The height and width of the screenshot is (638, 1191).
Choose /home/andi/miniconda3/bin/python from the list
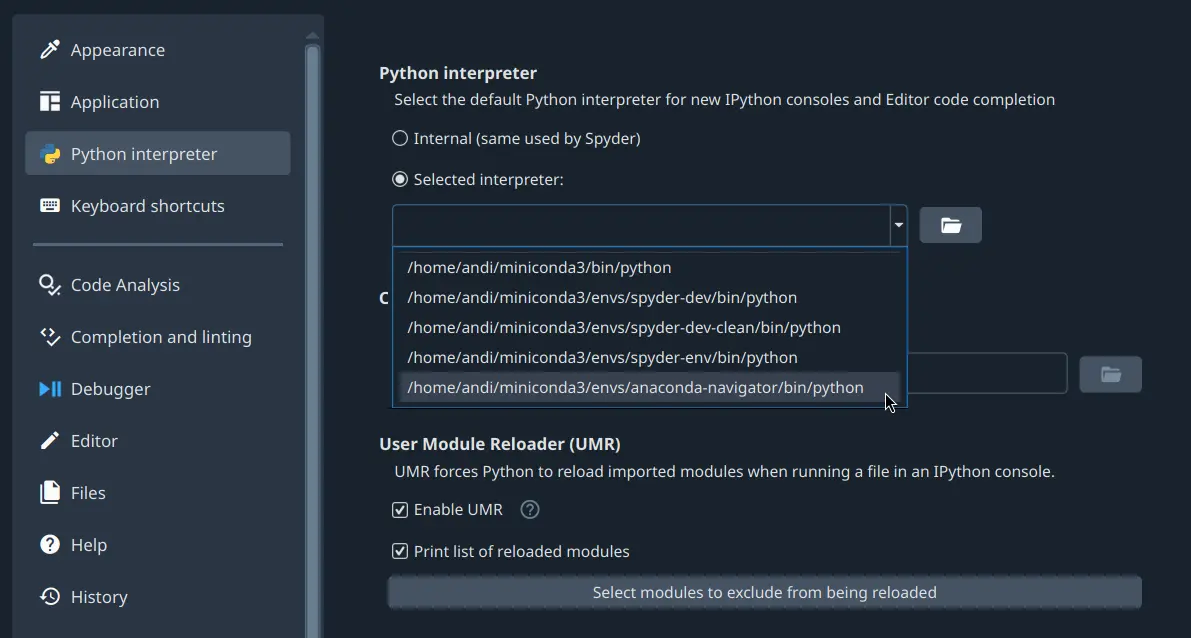tap(649, 267)
